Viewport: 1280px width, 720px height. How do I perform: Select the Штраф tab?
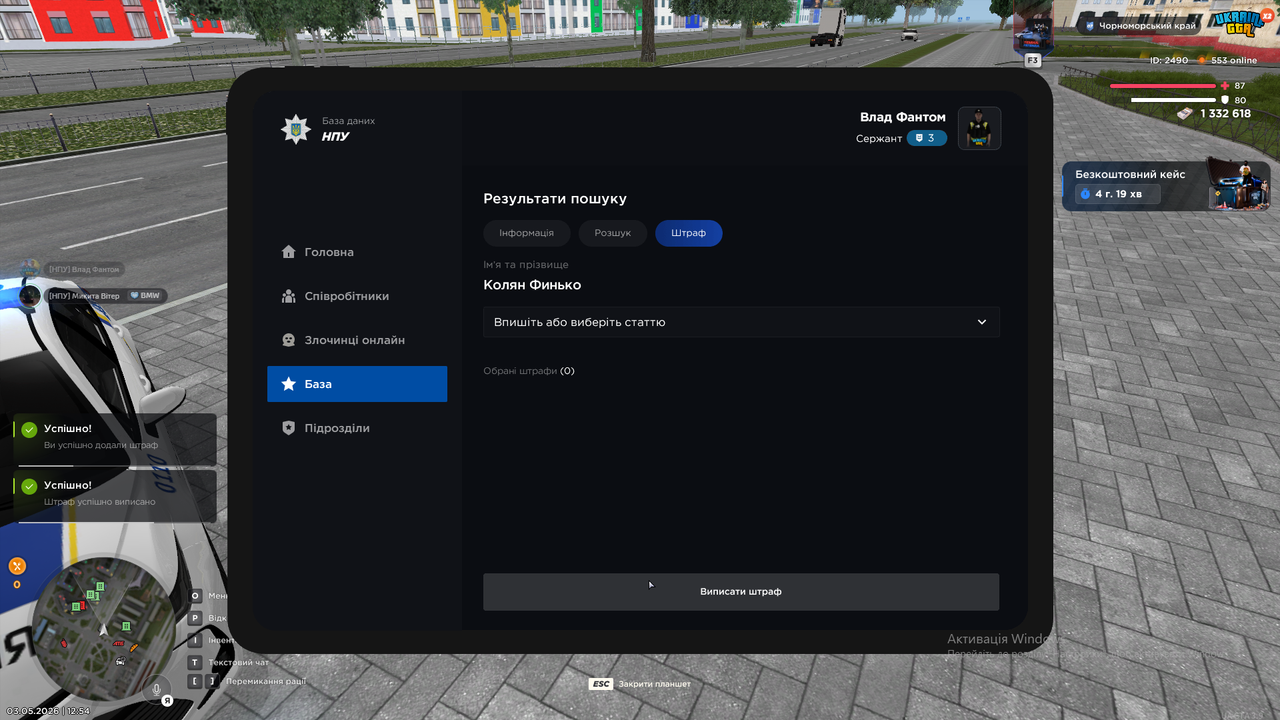pyautogui.click(x=689, y=233)
